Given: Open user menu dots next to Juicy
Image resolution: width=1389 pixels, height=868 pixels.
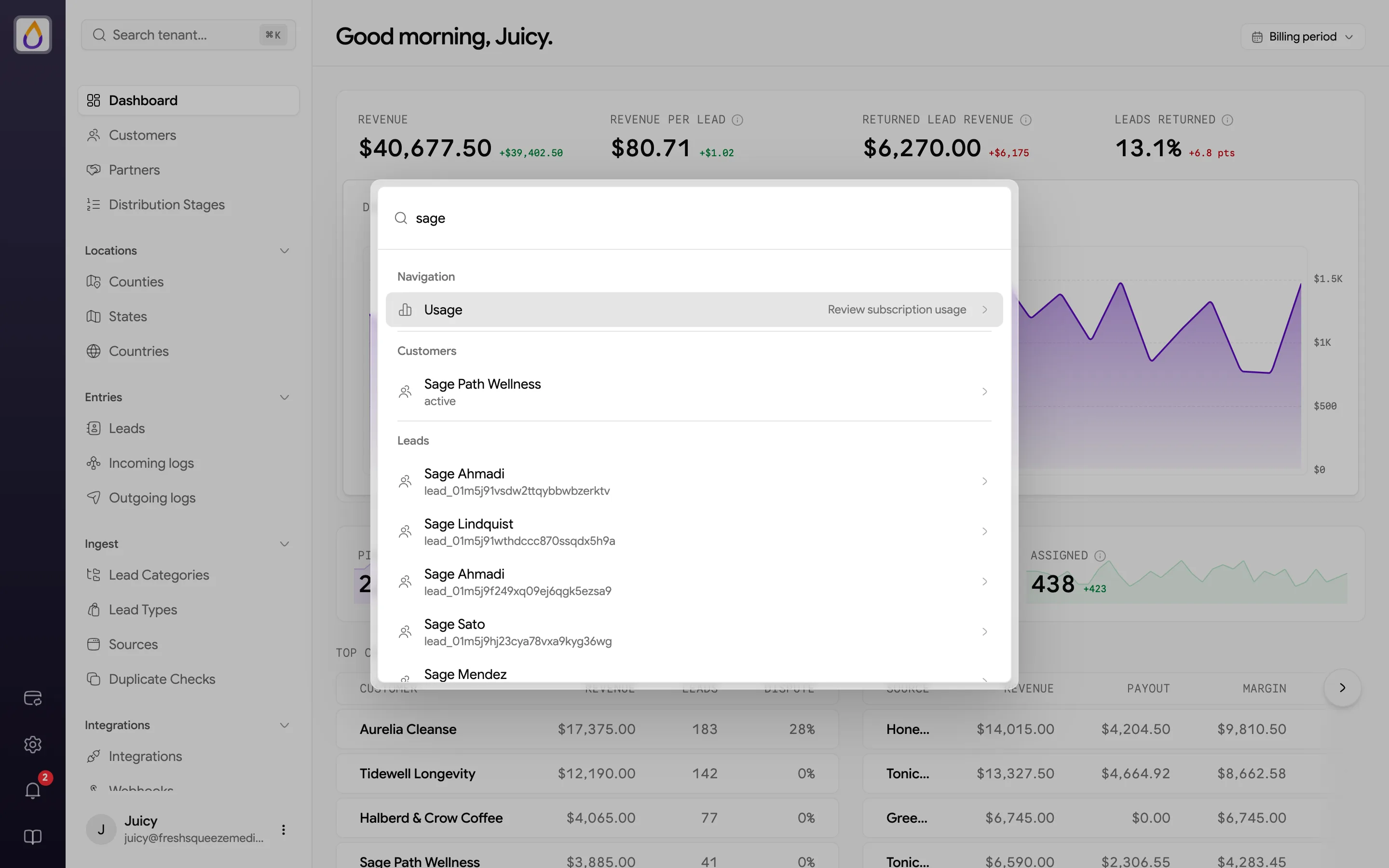Looking at the screenshot, I should (x=284, y=829).
